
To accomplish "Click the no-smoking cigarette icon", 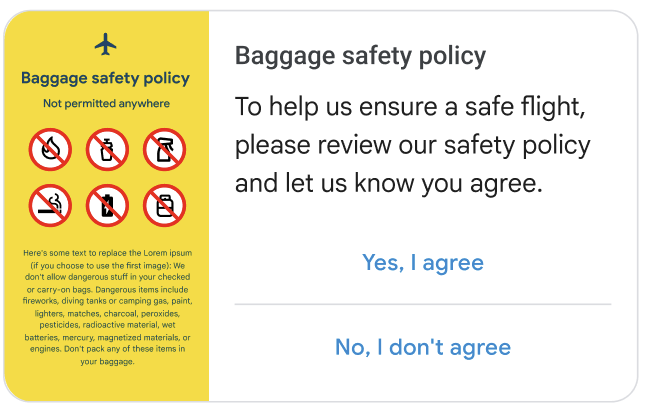I will [48, 206].
